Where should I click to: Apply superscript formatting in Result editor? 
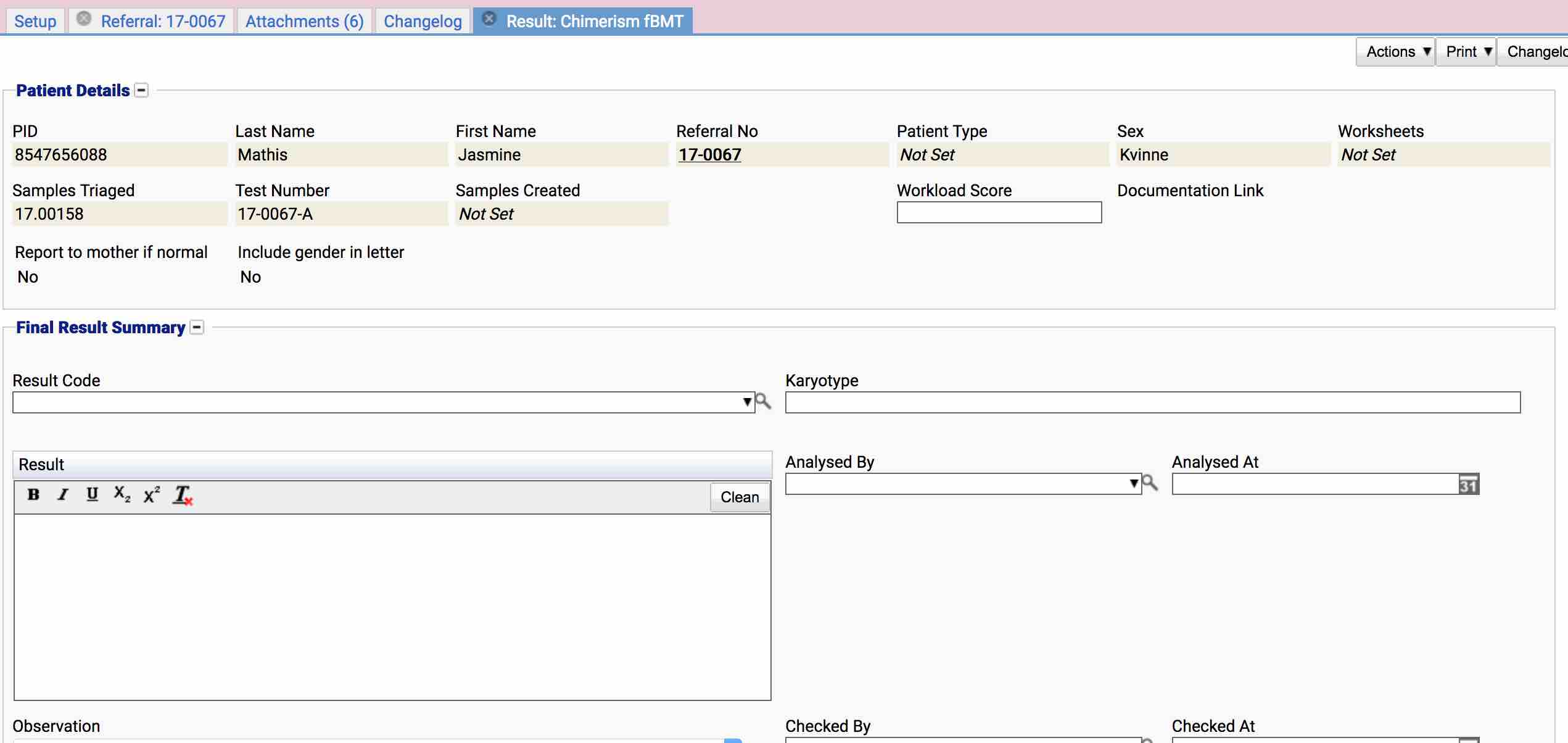(152, 494)
